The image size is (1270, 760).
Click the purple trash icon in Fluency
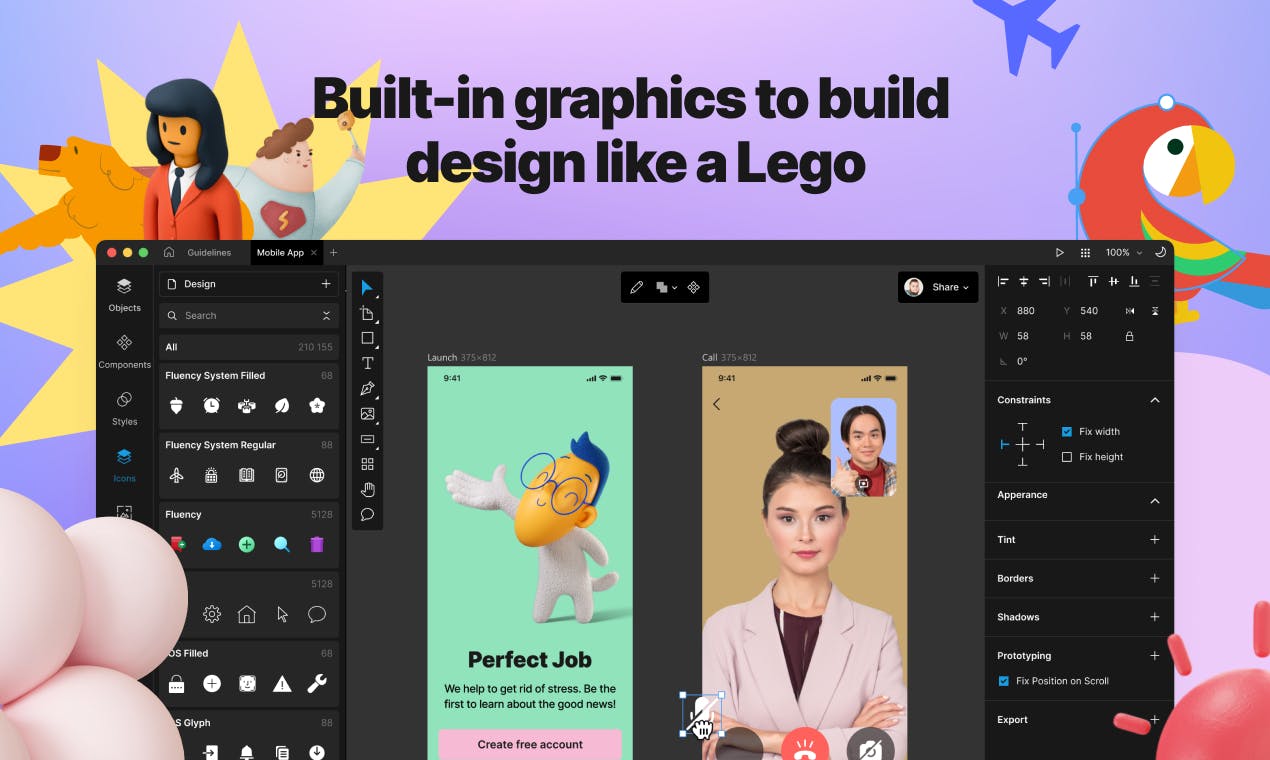317,544
